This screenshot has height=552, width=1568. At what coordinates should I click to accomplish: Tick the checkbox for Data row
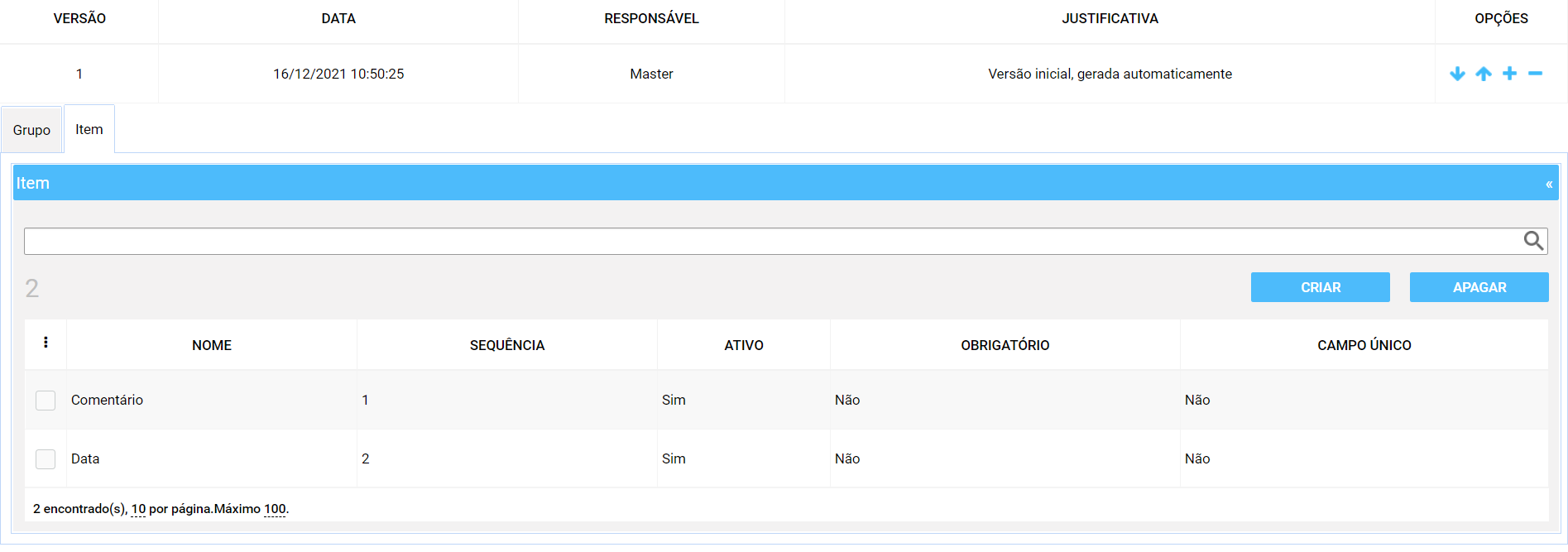click(46, 459)
